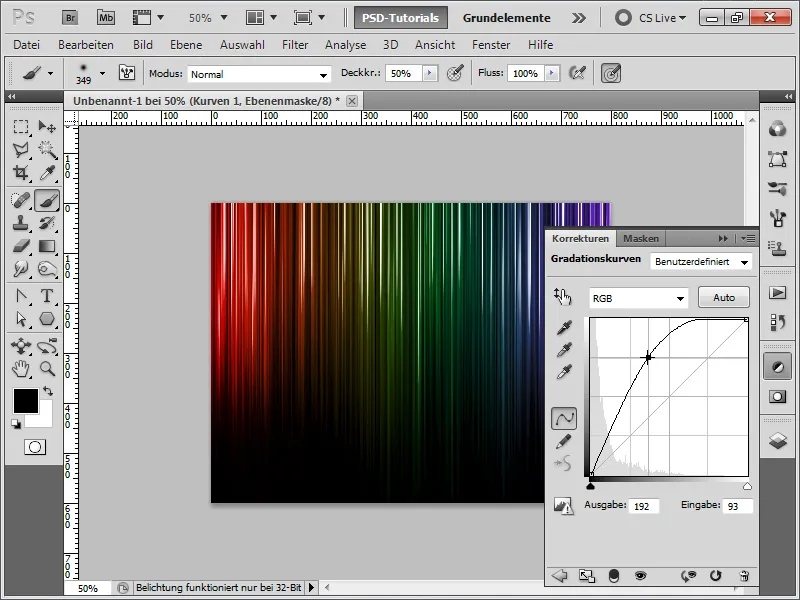Screen dimensions: 800x600
Task: Open the Masks panel icon in right dock
Action: [x=778, y=396]
